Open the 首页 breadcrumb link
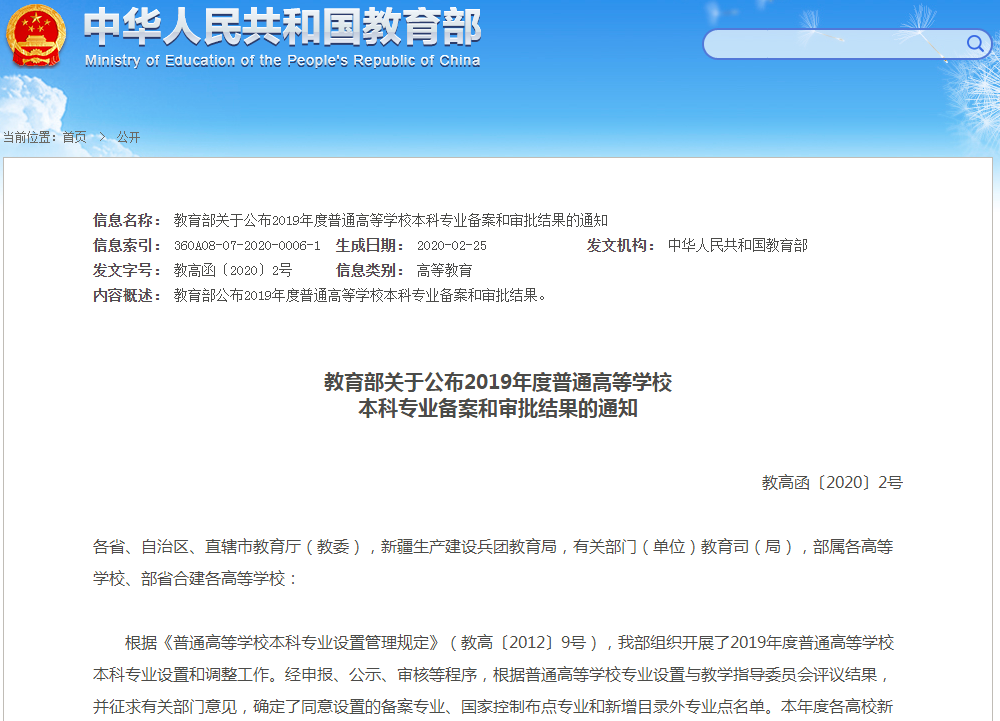The height and width of the screenshot is (721, 1000). pyautogui.click(x=75, y=137)
